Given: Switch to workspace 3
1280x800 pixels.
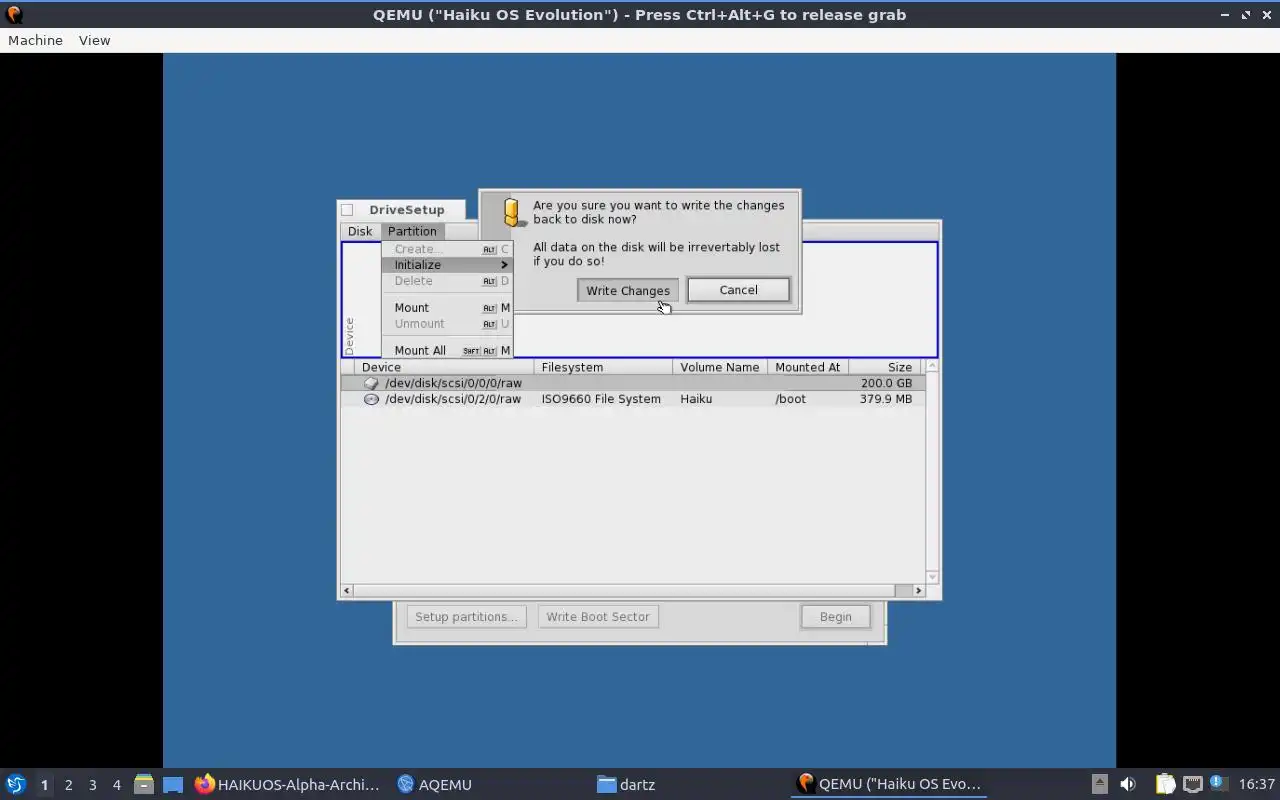Looking at the screenshot, I should [x=92, y=785].
